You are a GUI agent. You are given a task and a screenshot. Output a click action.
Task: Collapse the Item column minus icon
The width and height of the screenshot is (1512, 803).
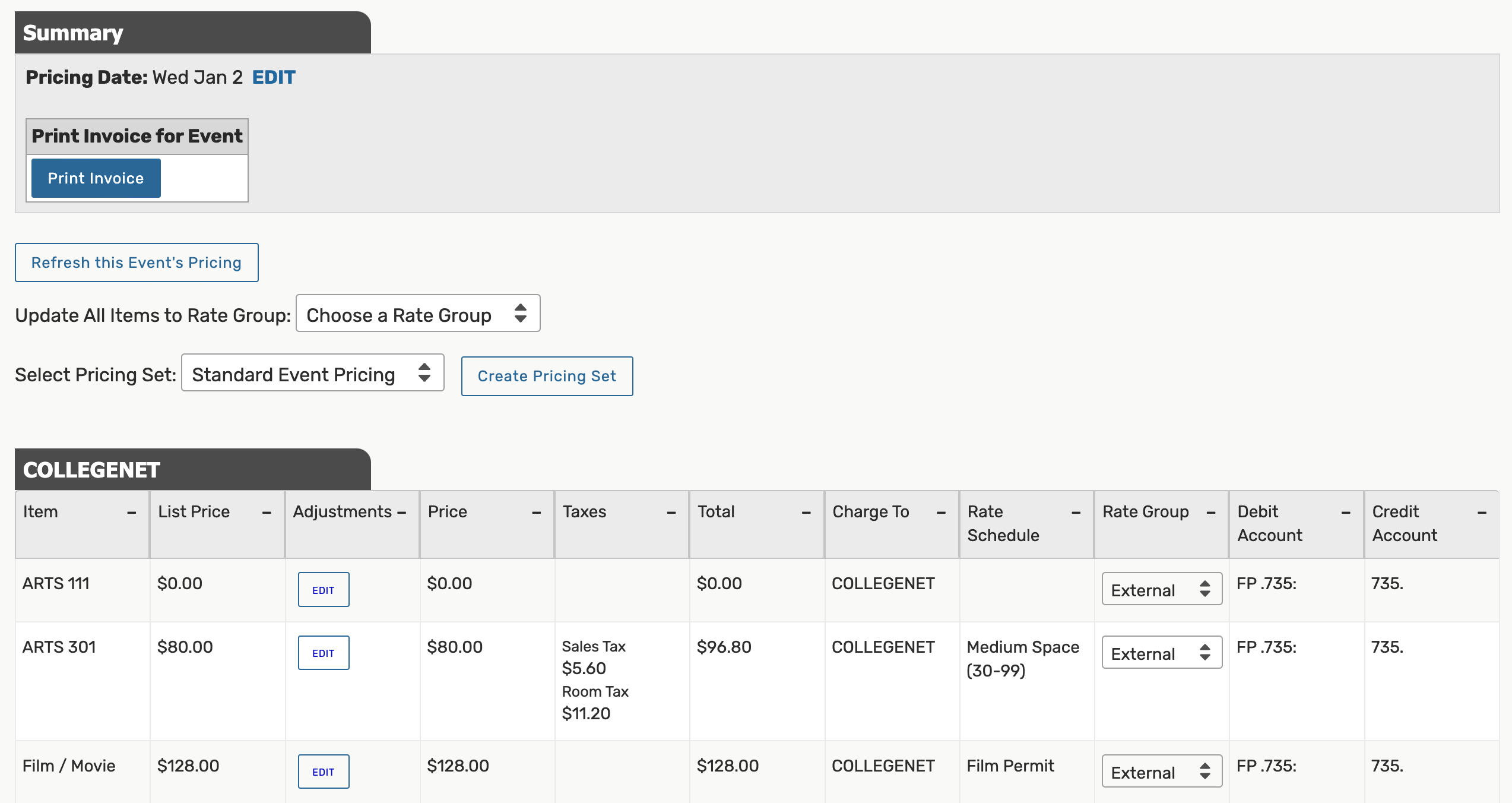(x=132, y=513)
